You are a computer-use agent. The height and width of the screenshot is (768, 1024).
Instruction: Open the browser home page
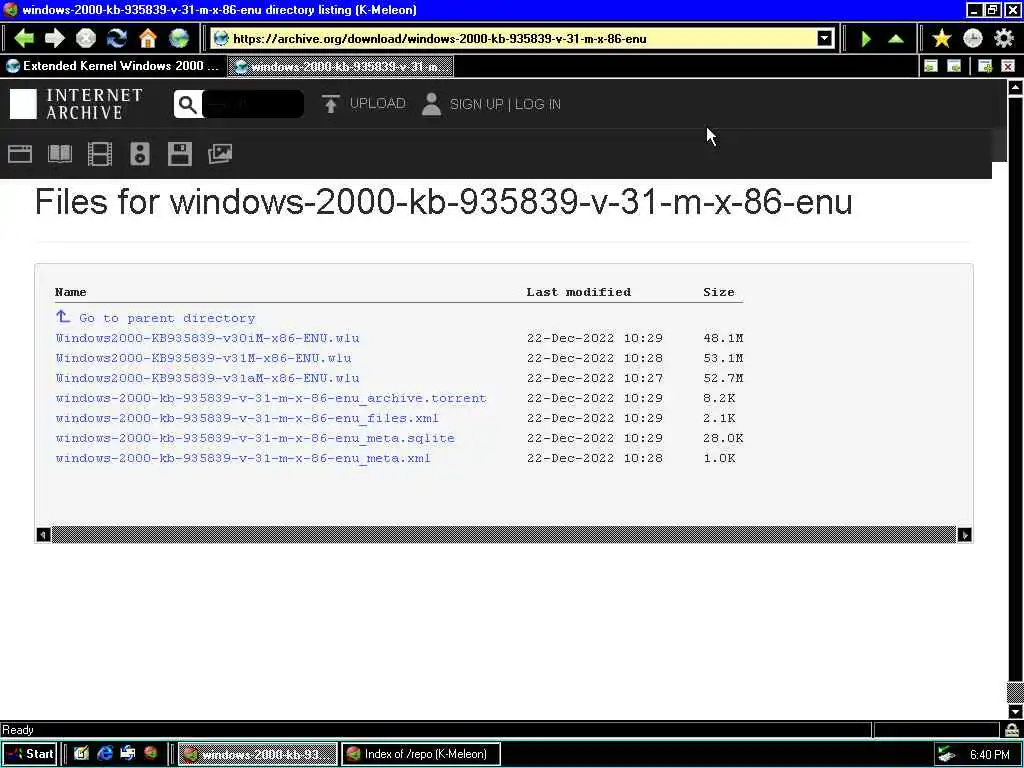click(148, 39)
